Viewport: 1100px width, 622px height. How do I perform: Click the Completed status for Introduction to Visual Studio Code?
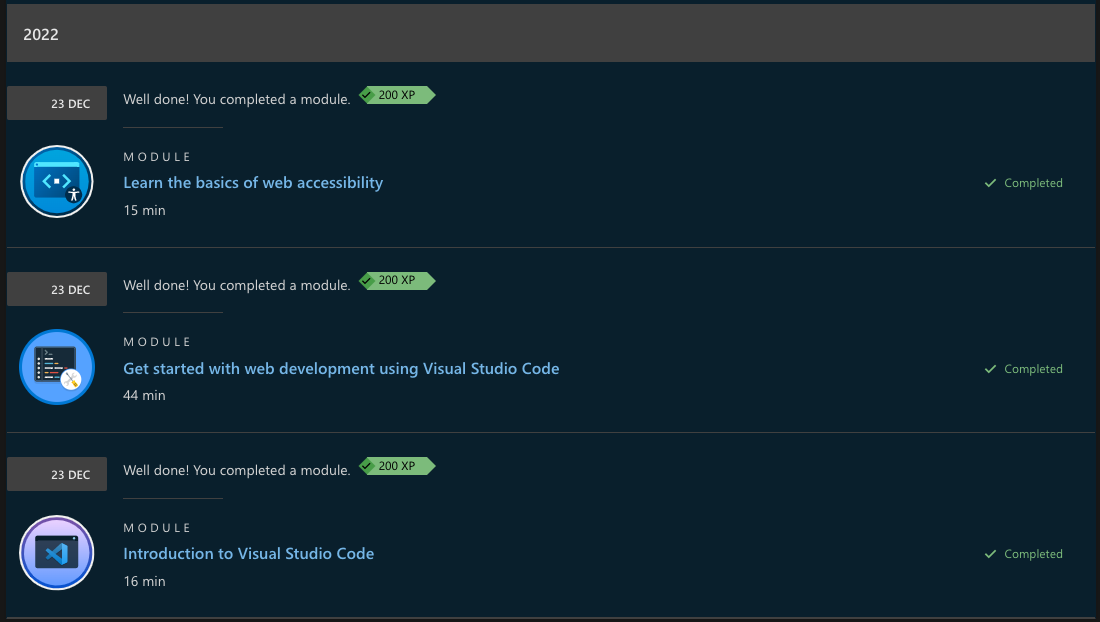[1023, 554]
